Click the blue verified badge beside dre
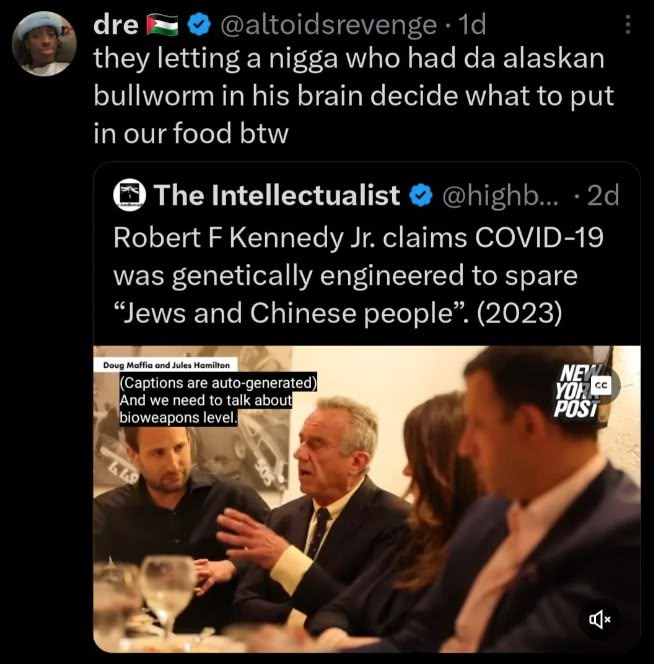This screenshot has height=664, width=654. 199,25
